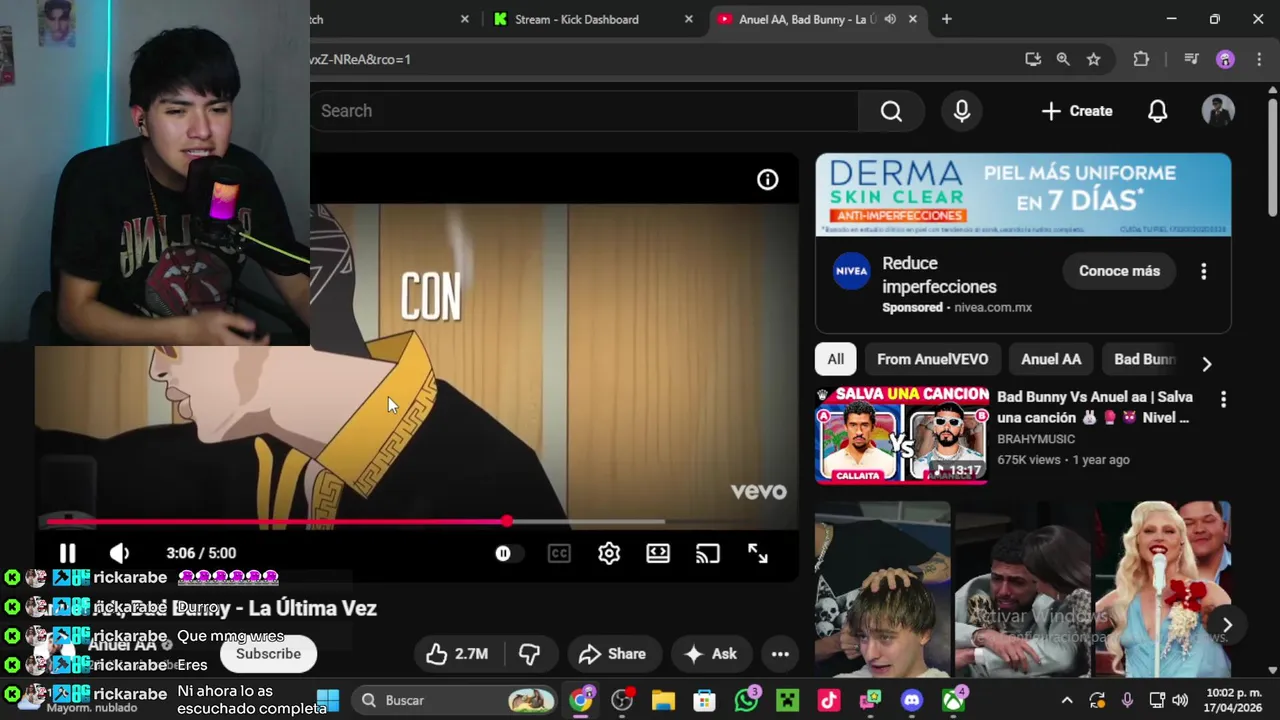Close the Anuel AA YouTube tab
This screenshot has height=720, width=1280.
point(912,19)
